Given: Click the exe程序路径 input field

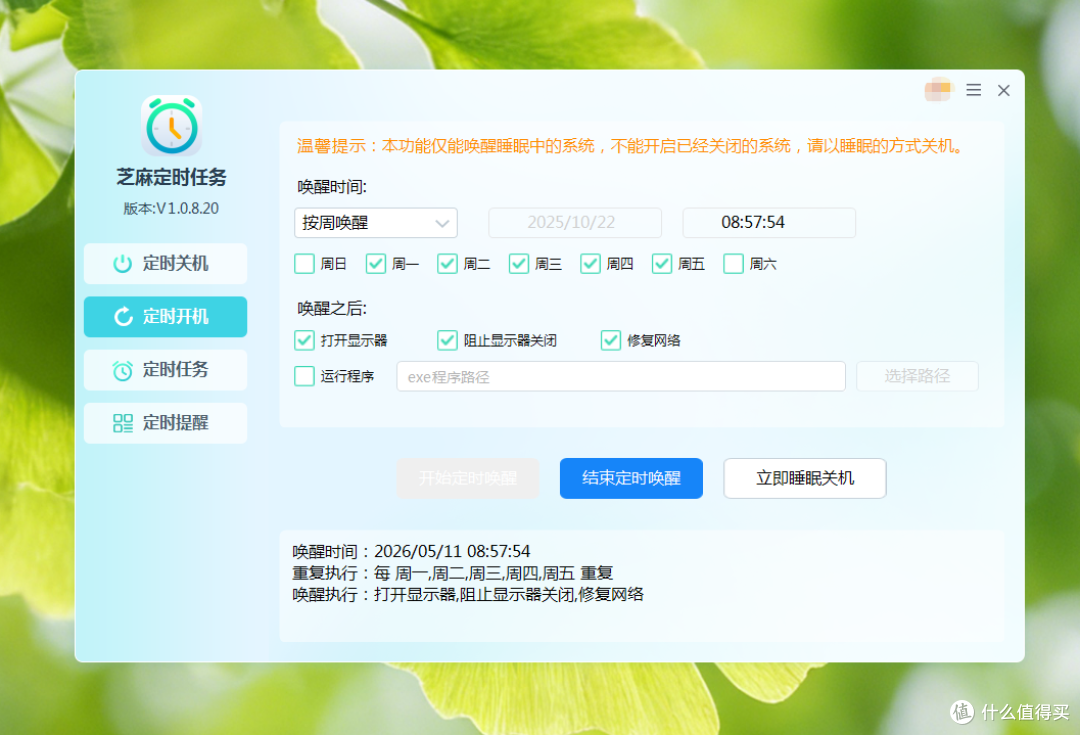Looking at the screenshot, I should (621, 377).
